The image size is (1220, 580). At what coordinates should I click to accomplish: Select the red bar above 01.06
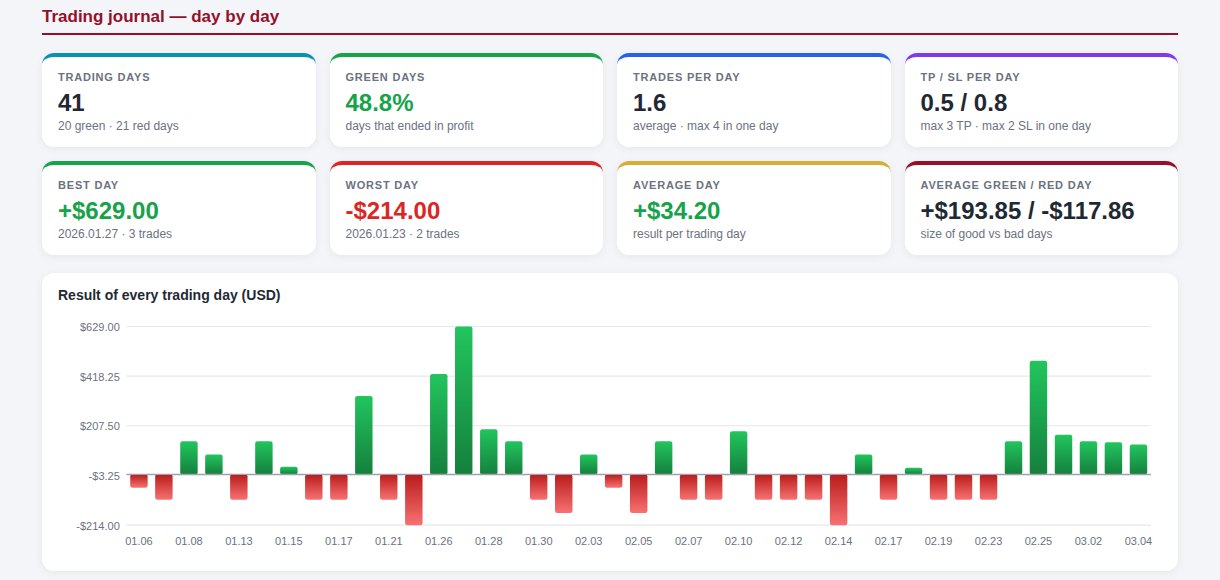[139, 481]
